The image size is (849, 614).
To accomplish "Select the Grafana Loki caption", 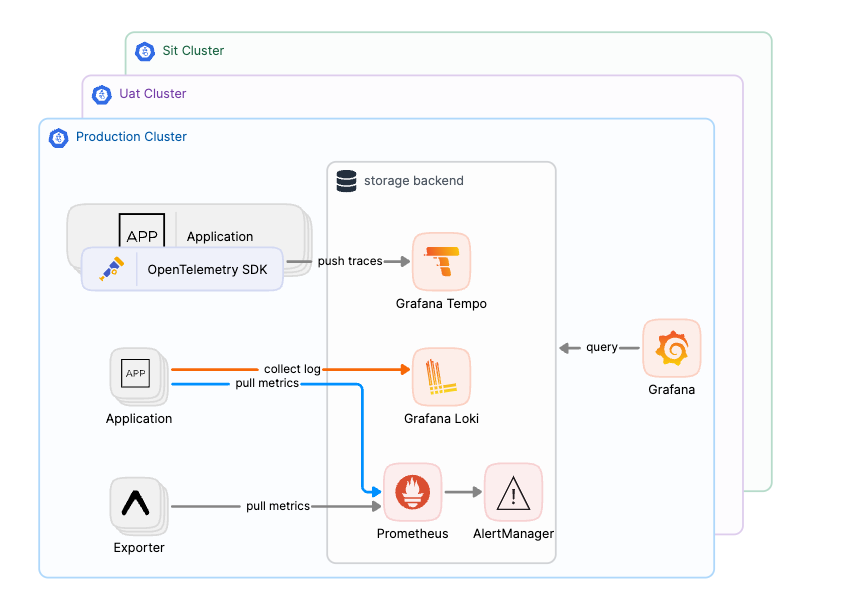I will 441,419.
